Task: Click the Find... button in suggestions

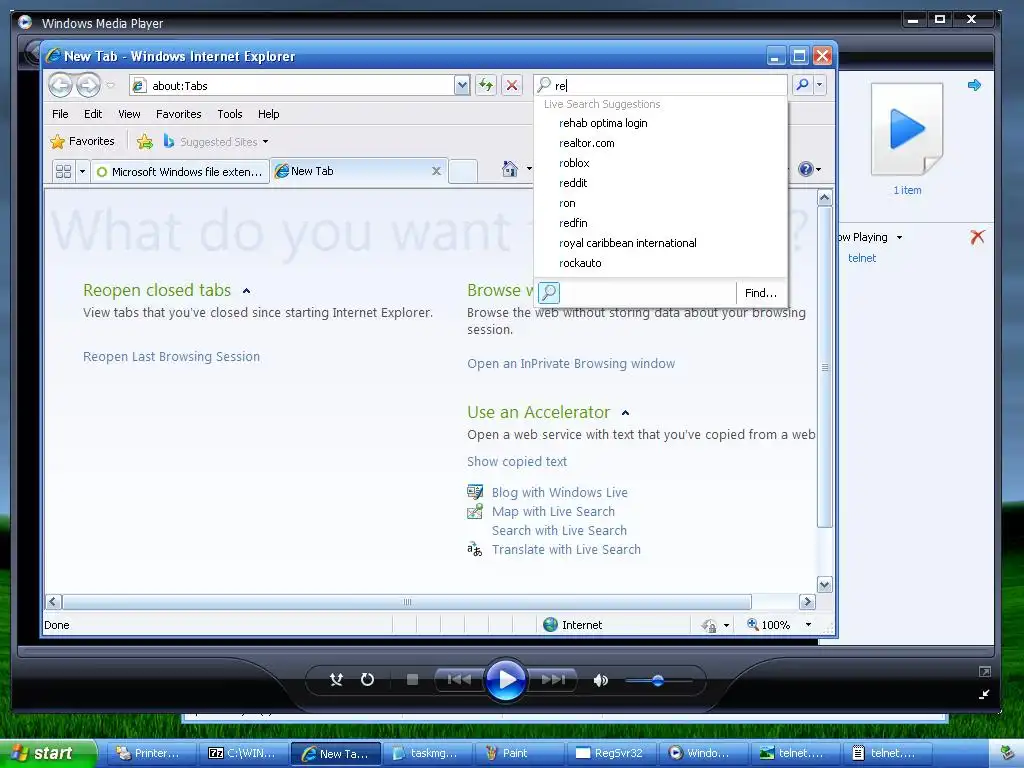Action: tap(761, 293)
